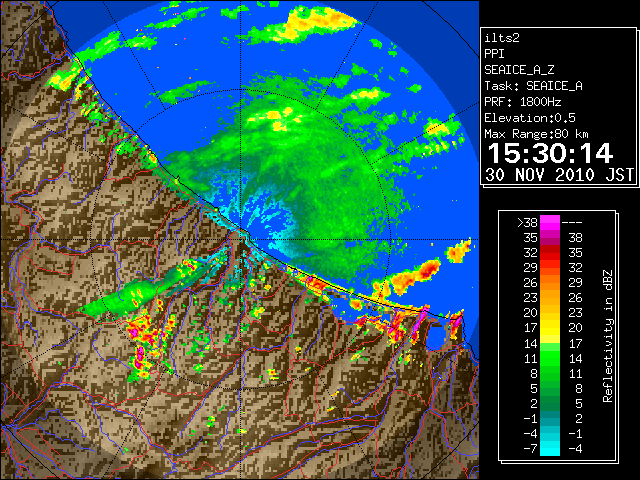Click the radar center where the crosshairs meet
This screenshot has width=640, height=480.
point(241,240)
